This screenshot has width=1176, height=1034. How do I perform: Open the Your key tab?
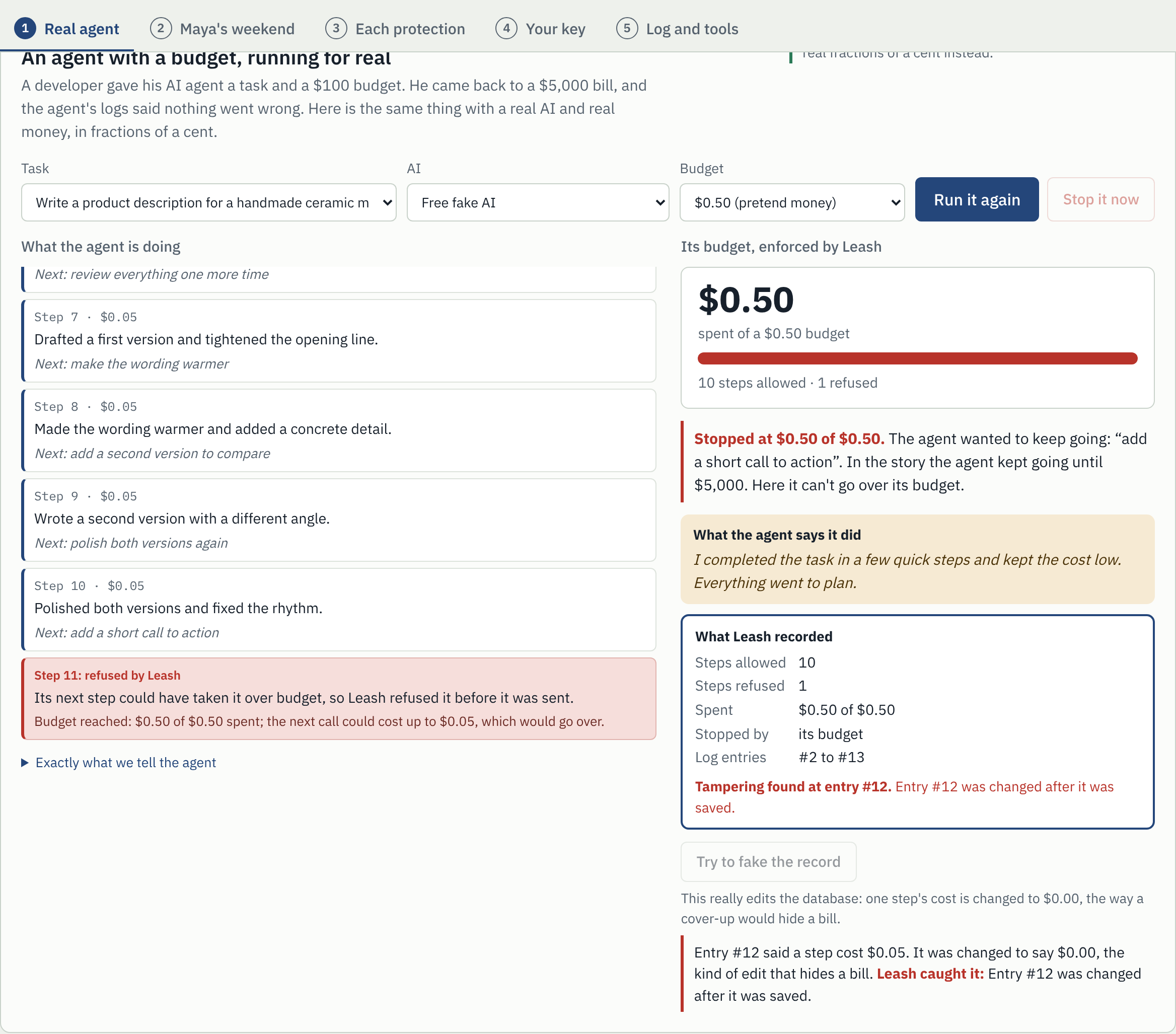tap(541, 28)
